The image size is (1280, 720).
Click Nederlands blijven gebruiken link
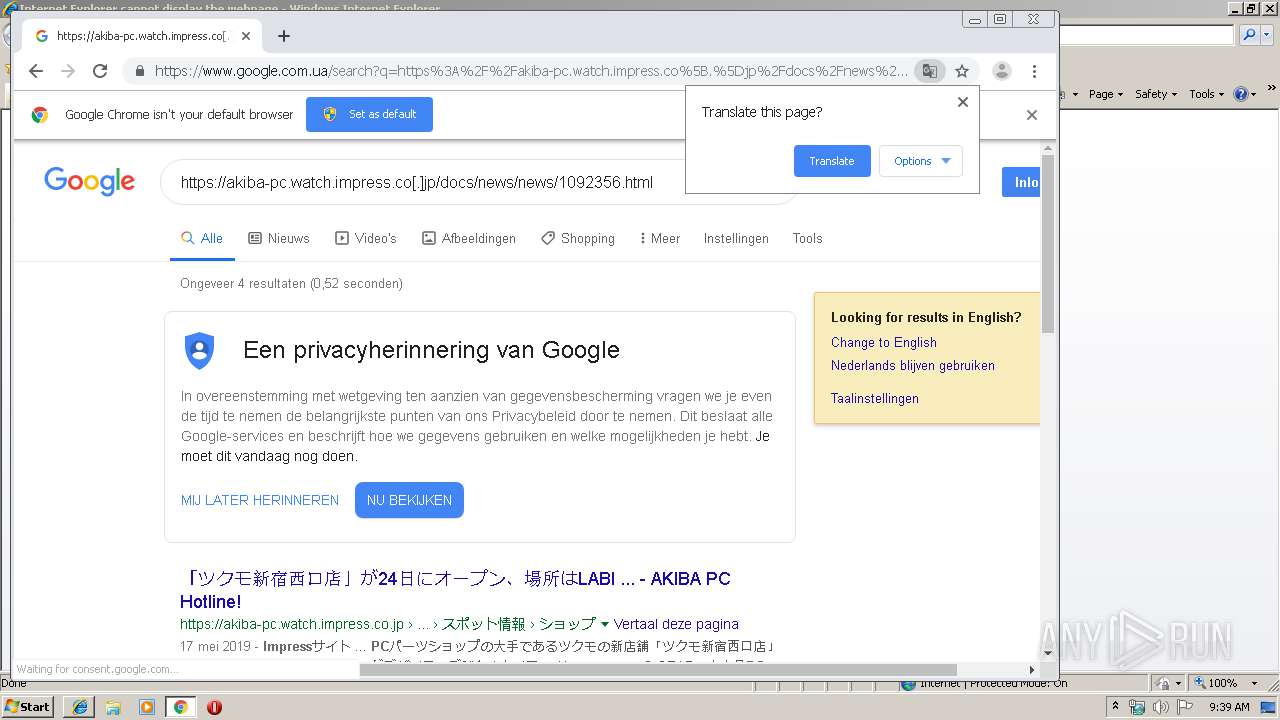(x=913, y=365)
